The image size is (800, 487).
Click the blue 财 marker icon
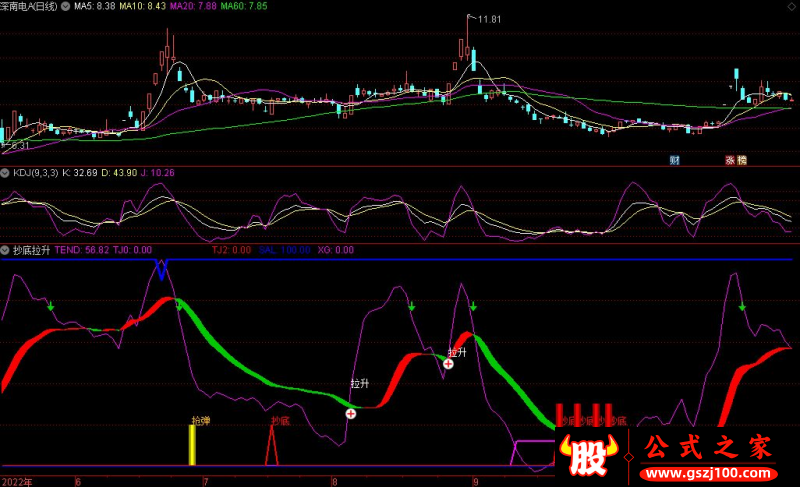click(674, 160)
